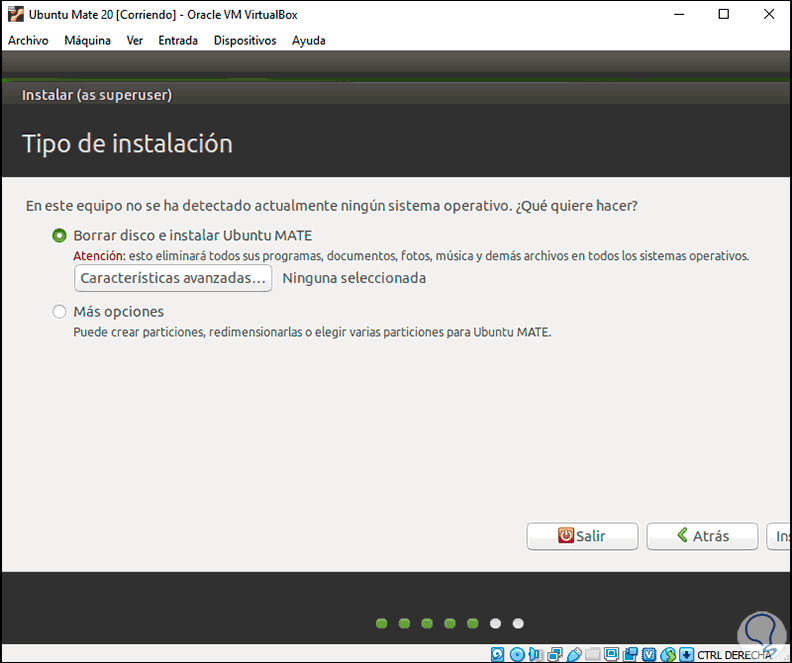Open the optical disc drive status icon
The height and width of the screenshot is (663, 792).
(x=517, y=654)
